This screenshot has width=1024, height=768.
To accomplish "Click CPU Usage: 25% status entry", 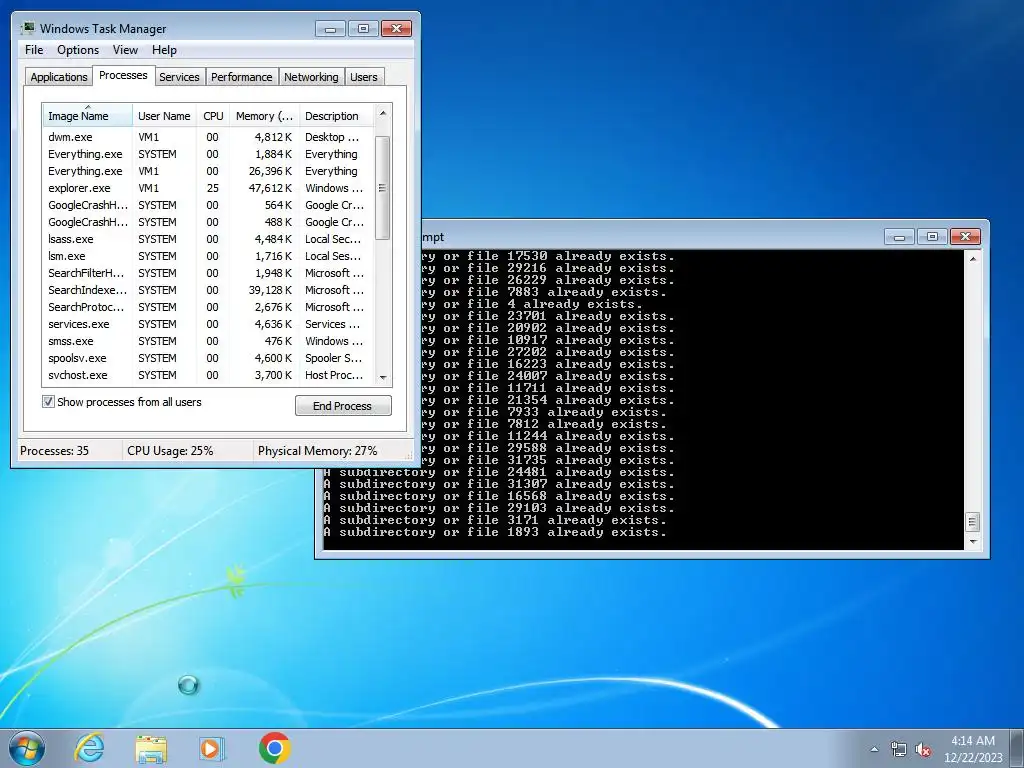I will click(170, 451).
